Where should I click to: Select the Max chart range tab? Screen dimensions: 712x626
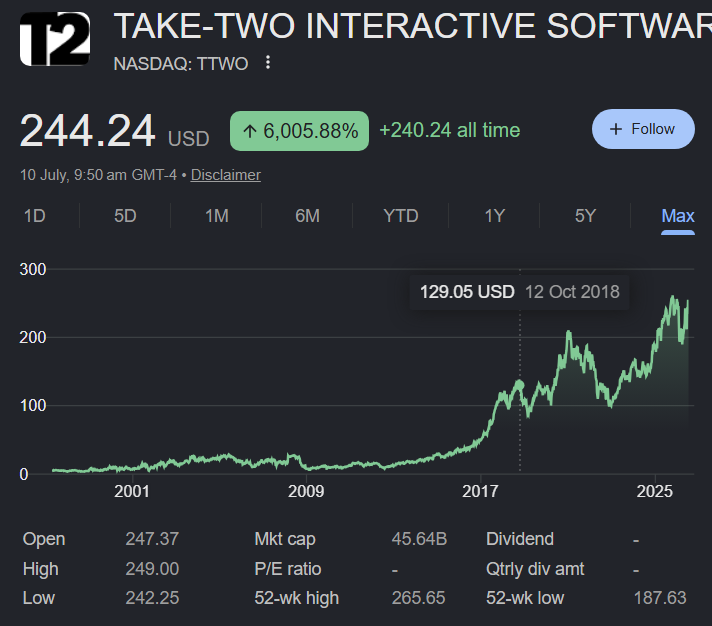point(678,216)
